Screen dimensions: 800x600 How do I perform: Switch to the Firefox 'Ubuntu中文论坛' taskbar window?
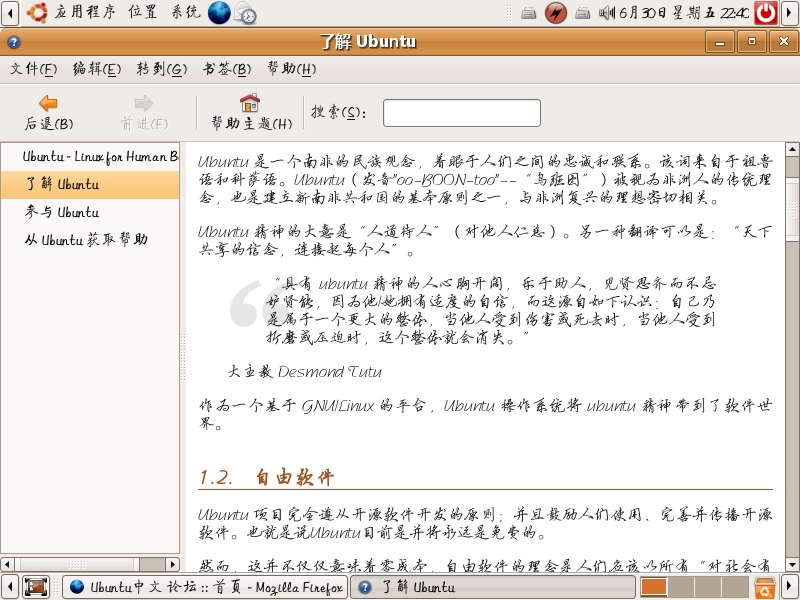[206, 587]
